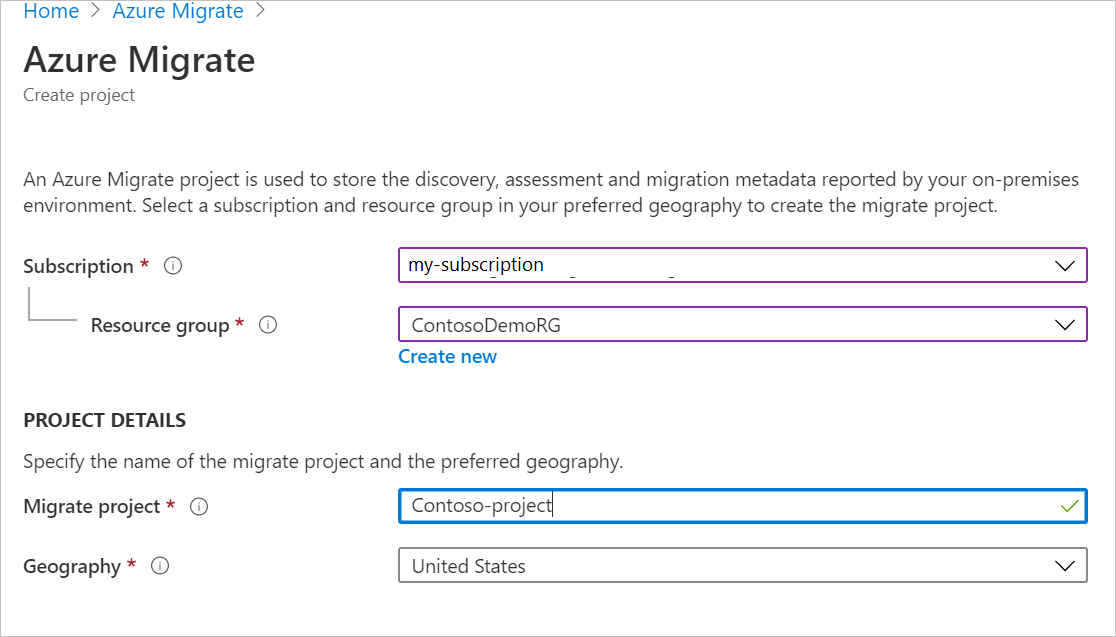Click the Geography dropdown chevron
1116x637 pixels.
[x=1066, y=565]
